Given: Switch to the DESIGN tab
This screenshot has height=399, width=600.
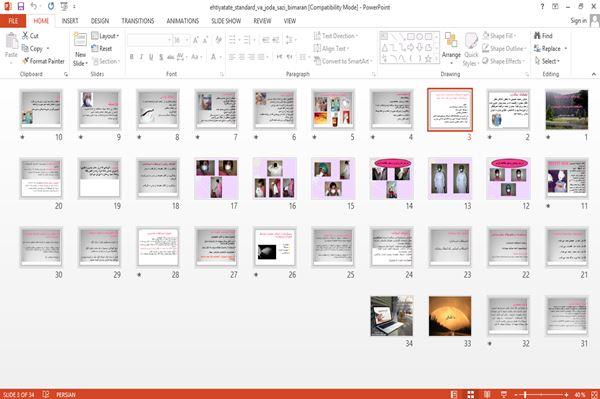Looking at the screenshot, I should click(x=100, y=21).
